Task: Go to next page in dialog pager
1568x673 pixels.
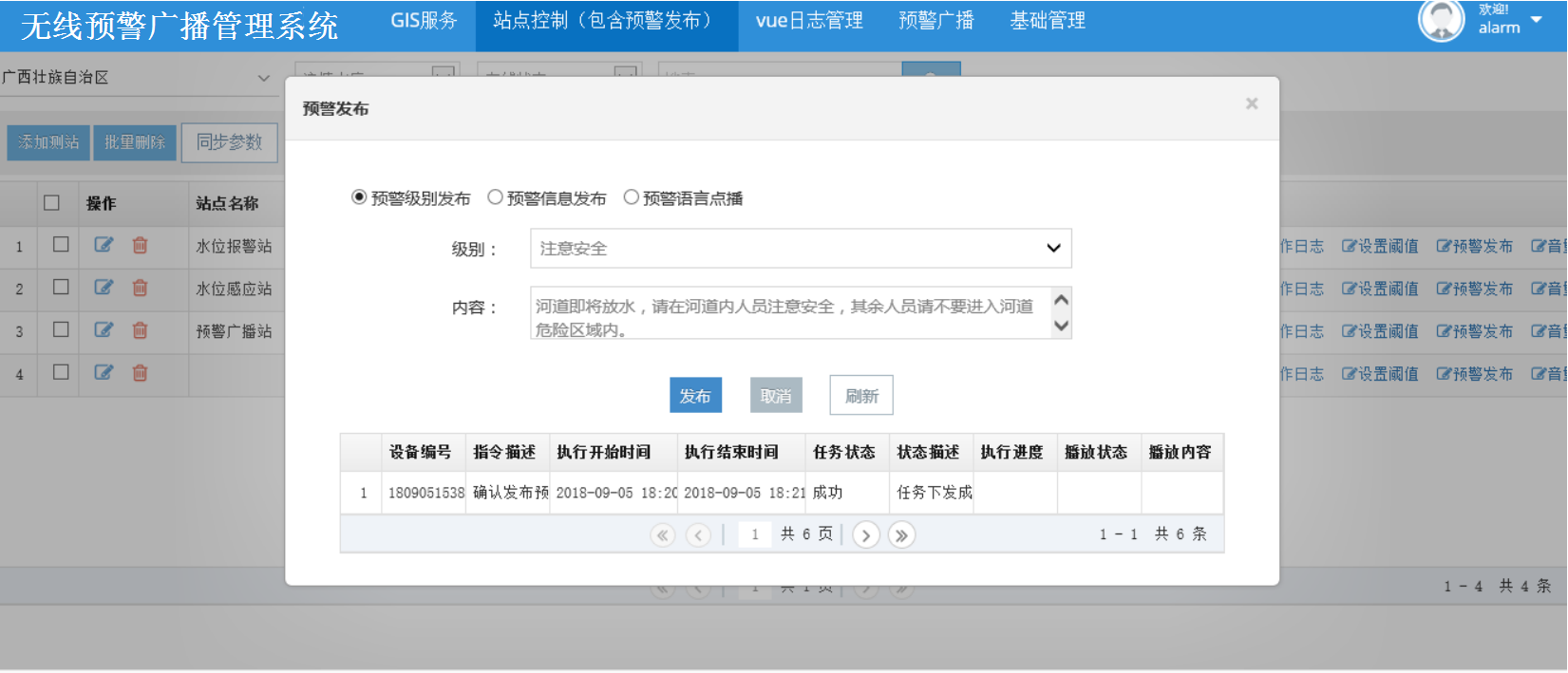Action: 865,535
